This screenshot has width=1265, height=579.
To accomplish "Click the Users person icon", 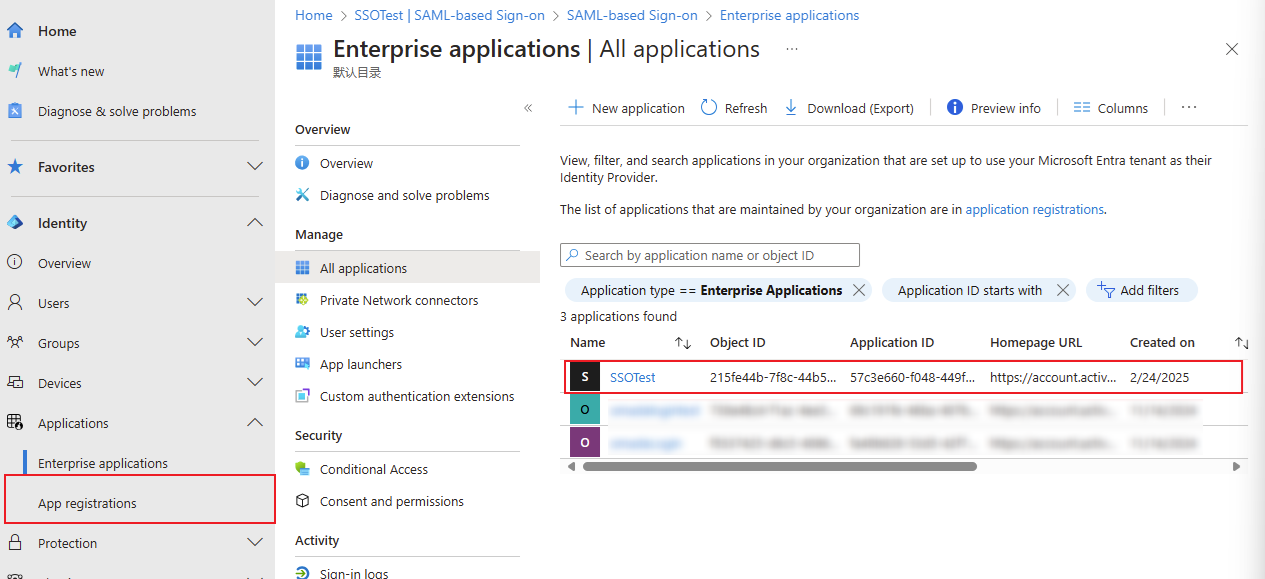I will (x=15, y=303).
